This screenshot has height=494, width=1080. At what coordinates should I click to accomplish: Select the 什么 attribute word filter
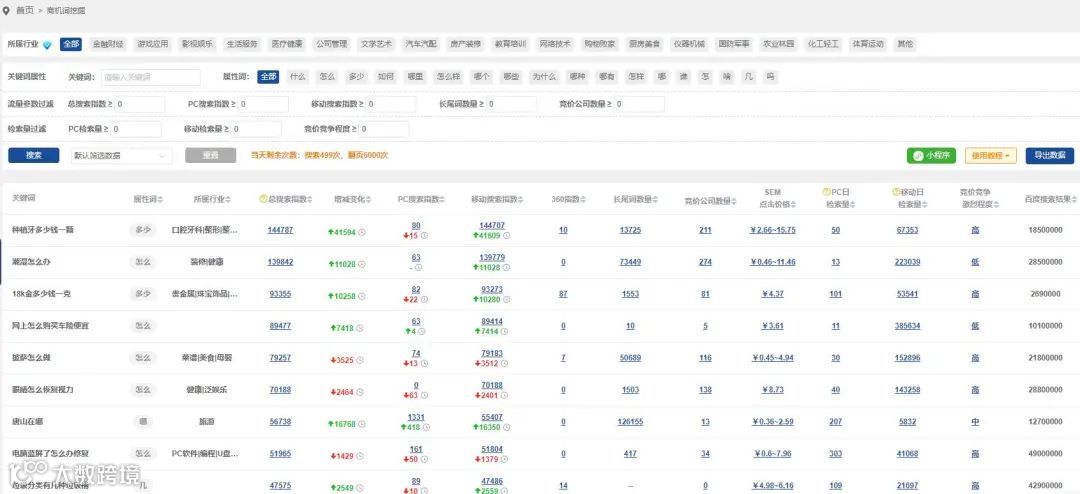pos(298,76)
